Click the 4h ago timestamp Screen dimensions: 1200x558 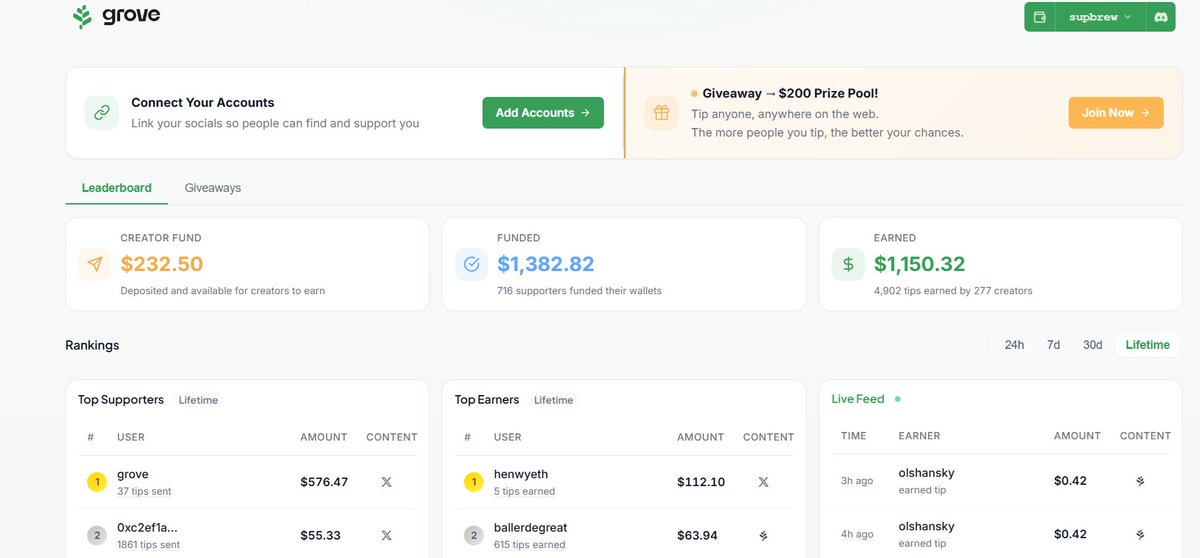tap(857, 534)
